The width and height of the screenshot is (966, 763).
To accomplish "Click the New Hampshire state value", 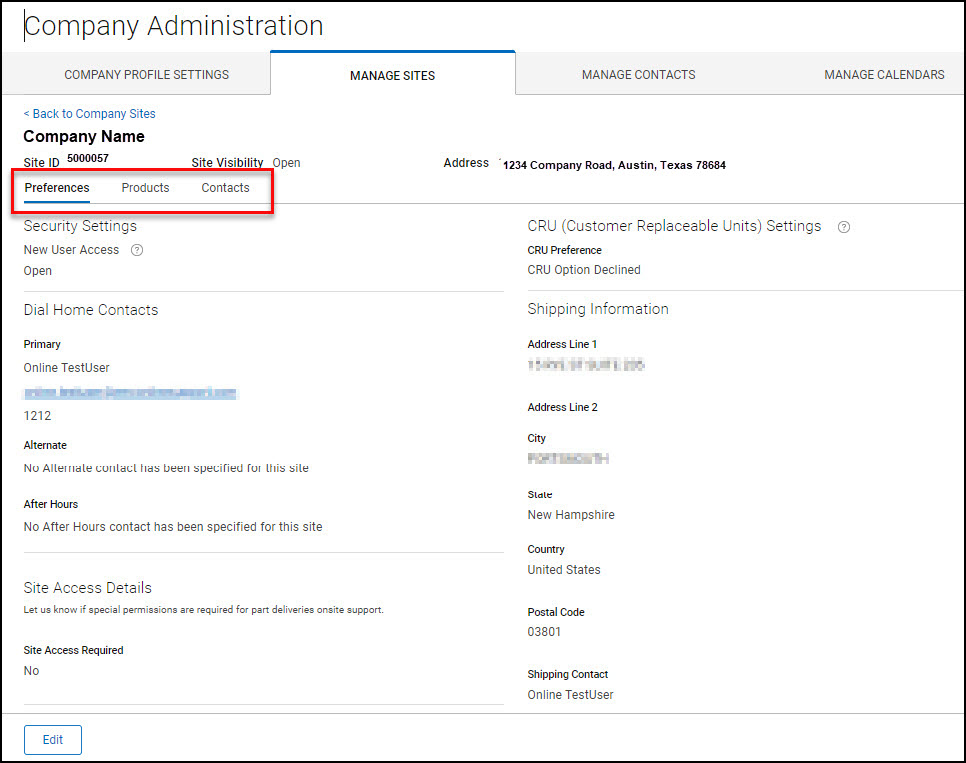I will (571, 515).
